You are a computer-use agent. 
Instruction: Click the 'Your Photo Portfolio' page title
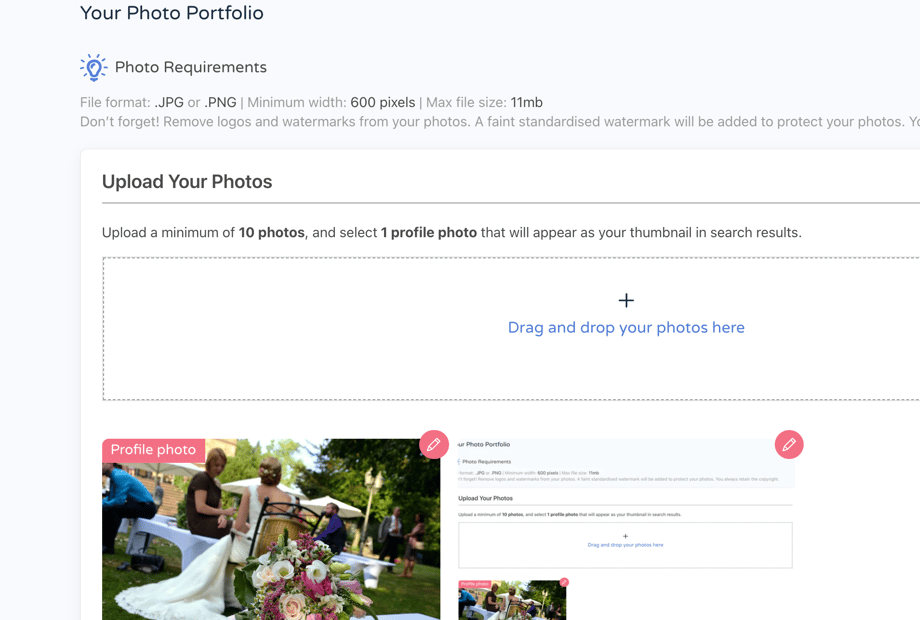point(172,13)
